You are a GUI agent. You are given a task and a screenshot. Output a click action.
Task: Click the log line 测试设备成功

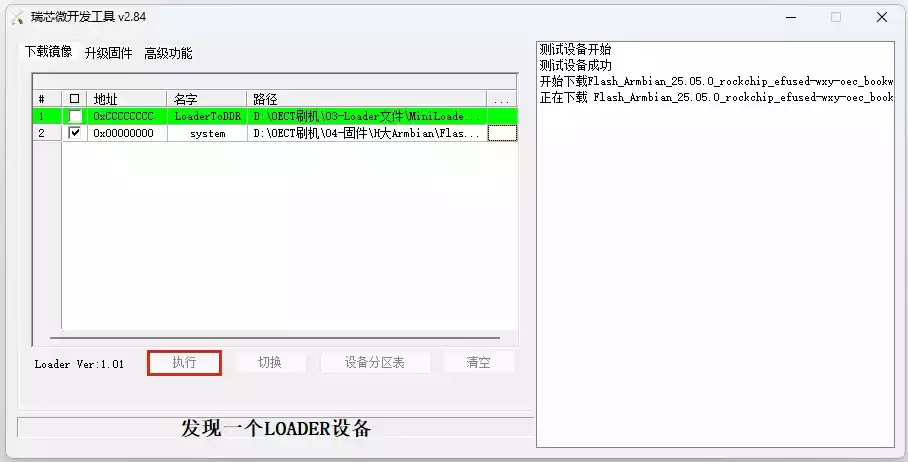576,65
